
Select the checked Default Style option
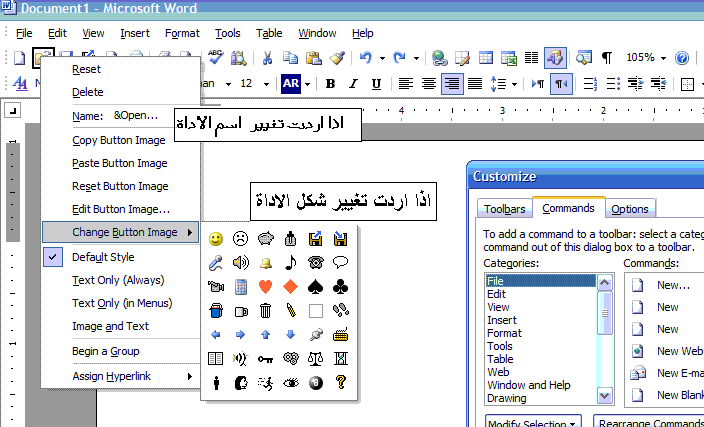coord(120,257)
